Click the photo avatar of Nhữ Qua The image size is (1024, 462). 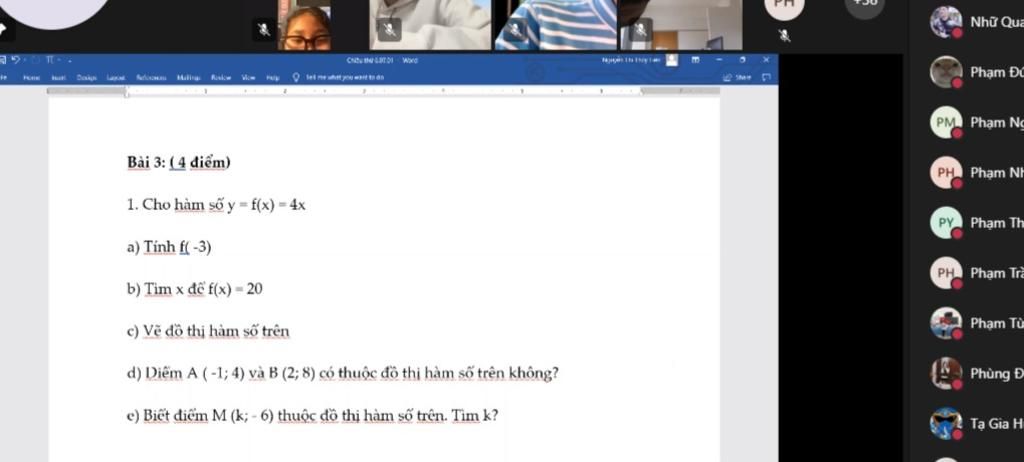coord(946,22)
